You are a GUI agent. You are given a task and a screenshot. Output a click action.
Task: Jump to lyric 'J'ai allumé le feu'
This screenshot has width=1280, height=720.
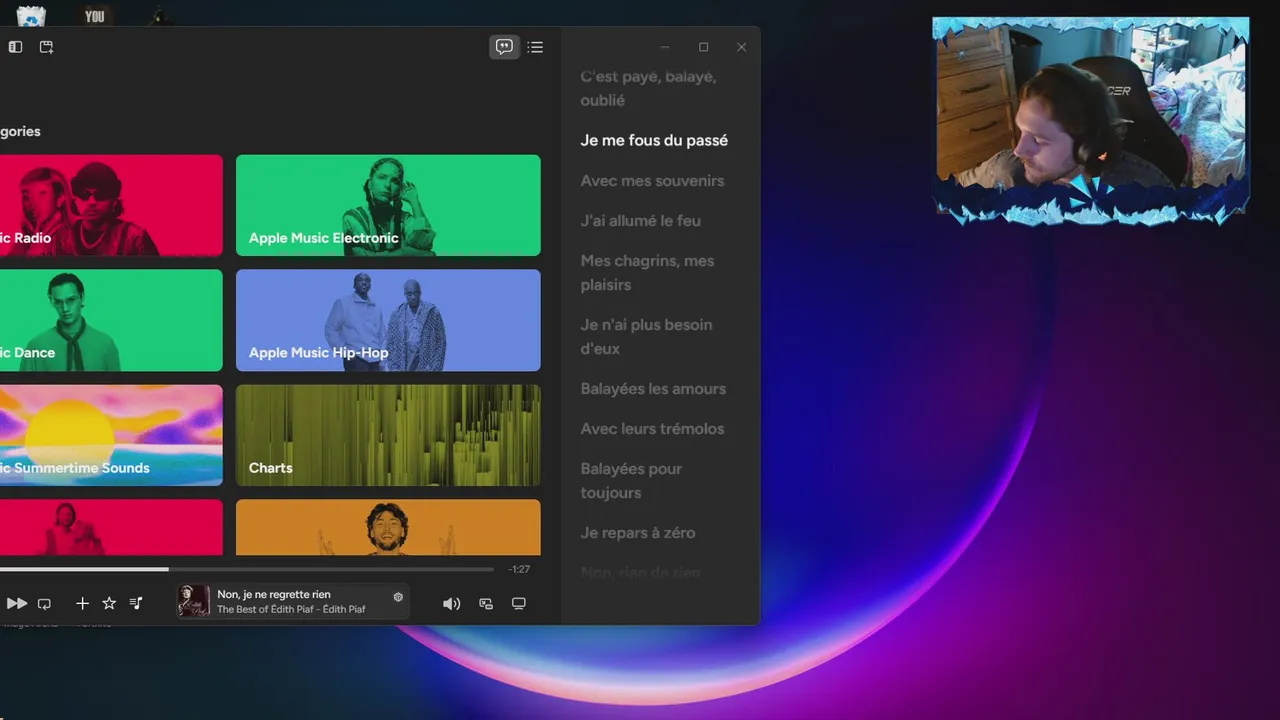click(x=641, y=221)
